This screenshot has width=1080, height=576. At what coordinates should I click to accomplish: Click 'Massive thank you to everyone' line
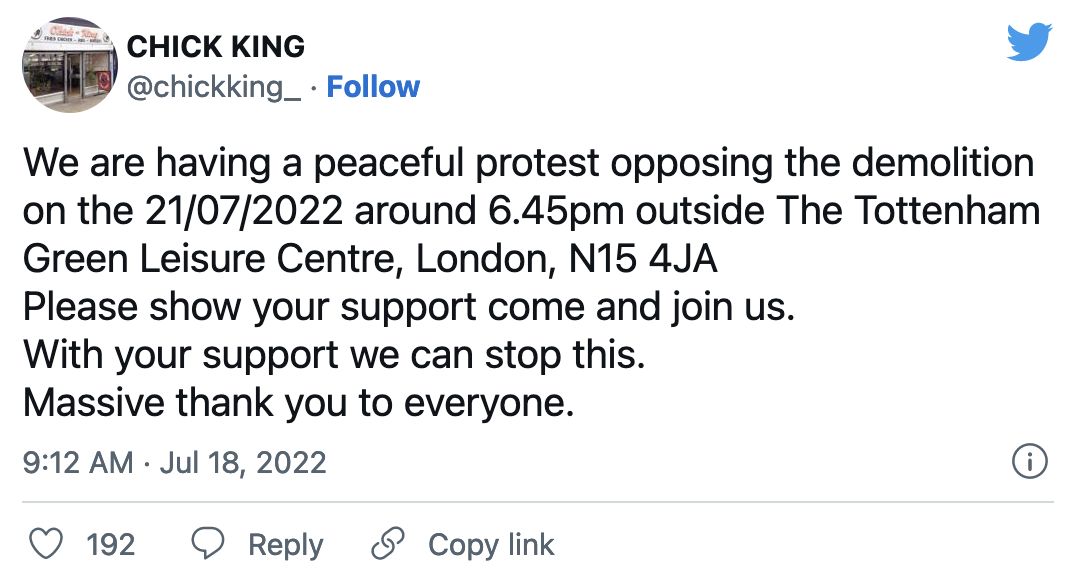pos(298,403)
